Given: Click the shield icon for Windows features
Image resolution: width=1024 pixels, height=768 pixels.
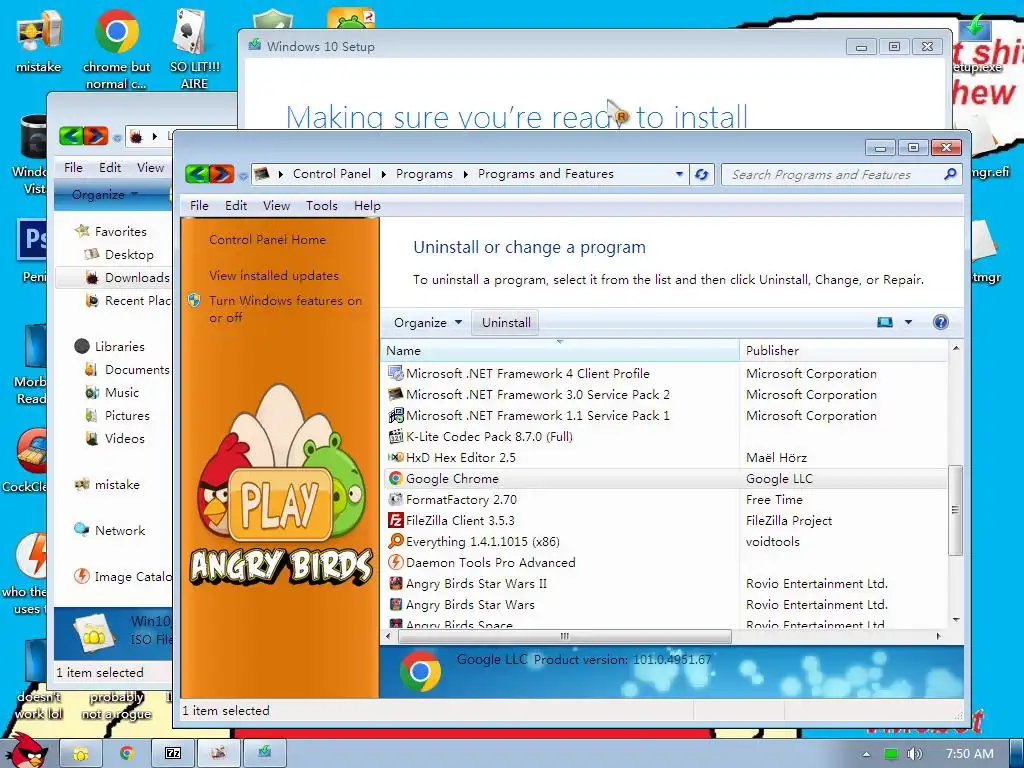Looking at the screenshot, I should coord(194,301).
